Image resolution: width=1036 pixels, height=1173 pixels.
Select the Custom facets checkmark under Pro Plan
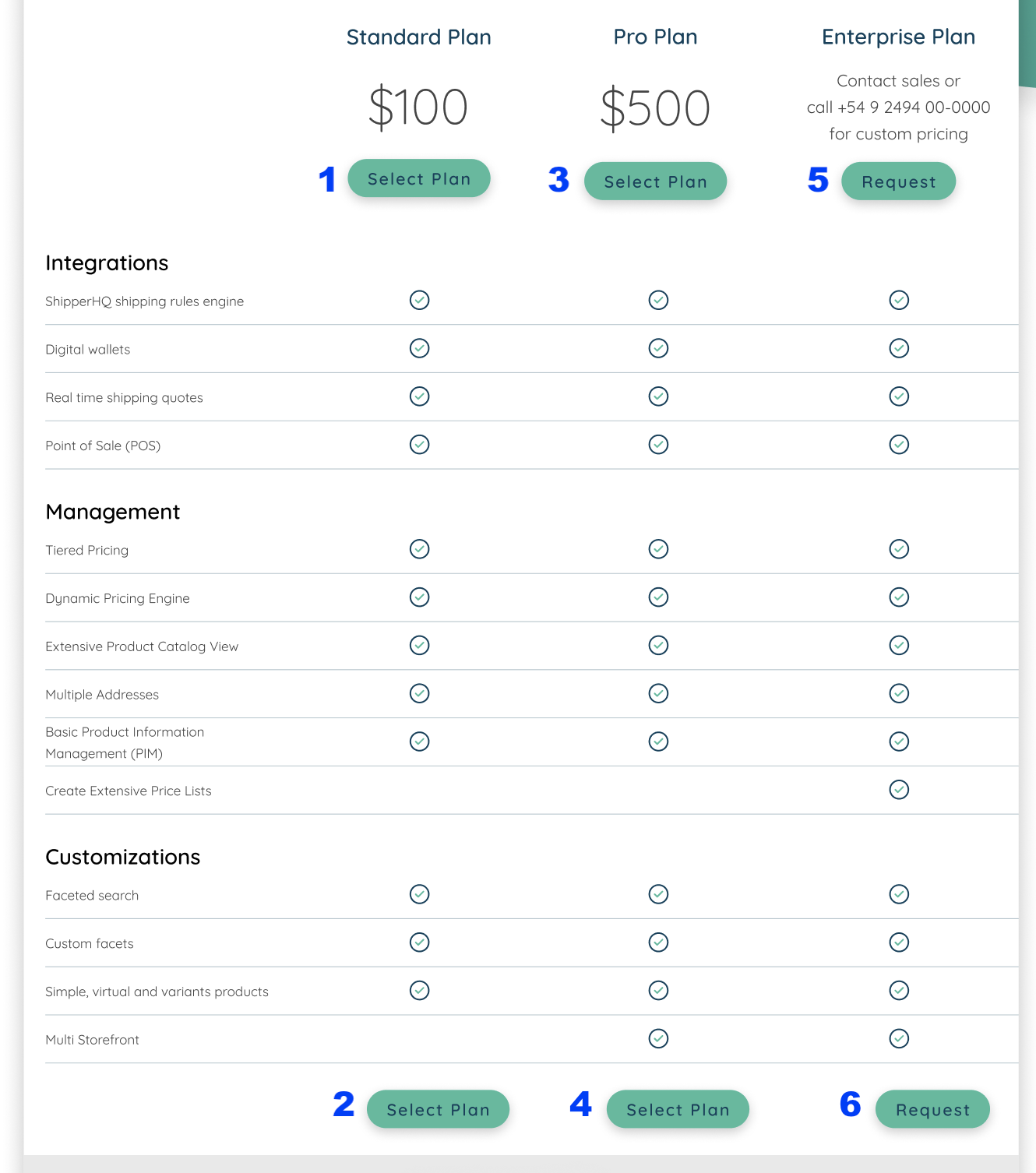point(658,942)
